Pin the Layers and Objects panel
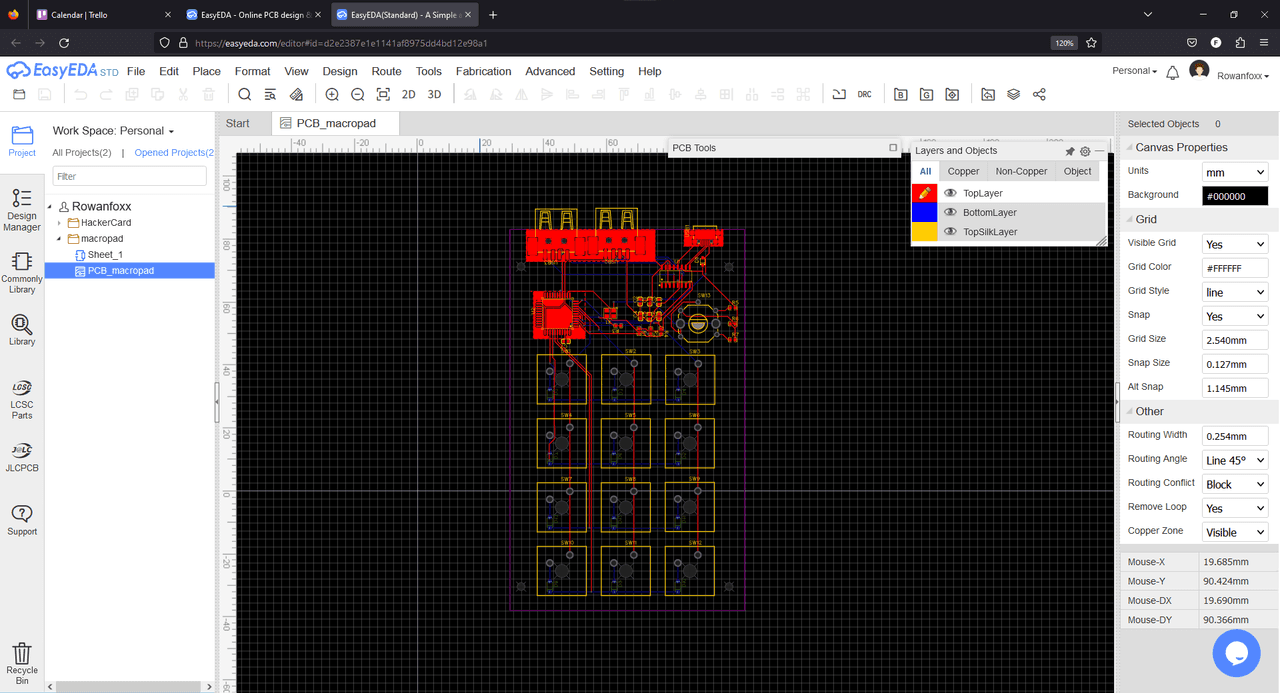Image resolution: width=1280 pixels, height=693 pixels. pyautogui.click(x=1069, y=151)
